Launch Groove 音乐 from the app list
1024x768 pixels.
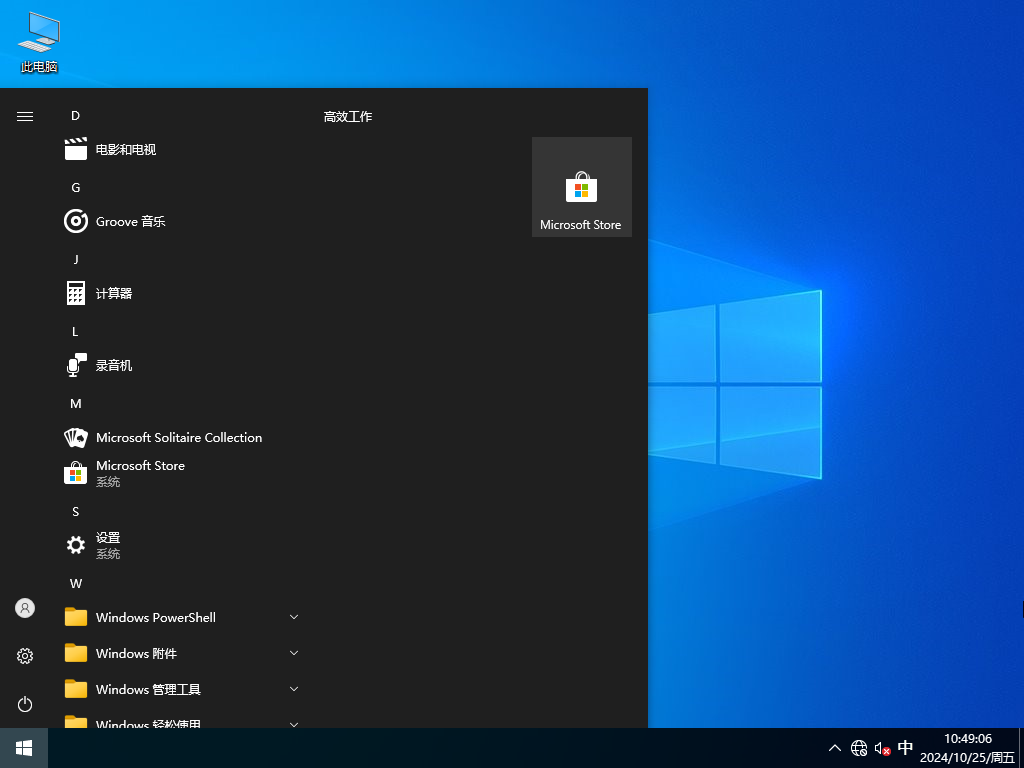pos(128,221)
